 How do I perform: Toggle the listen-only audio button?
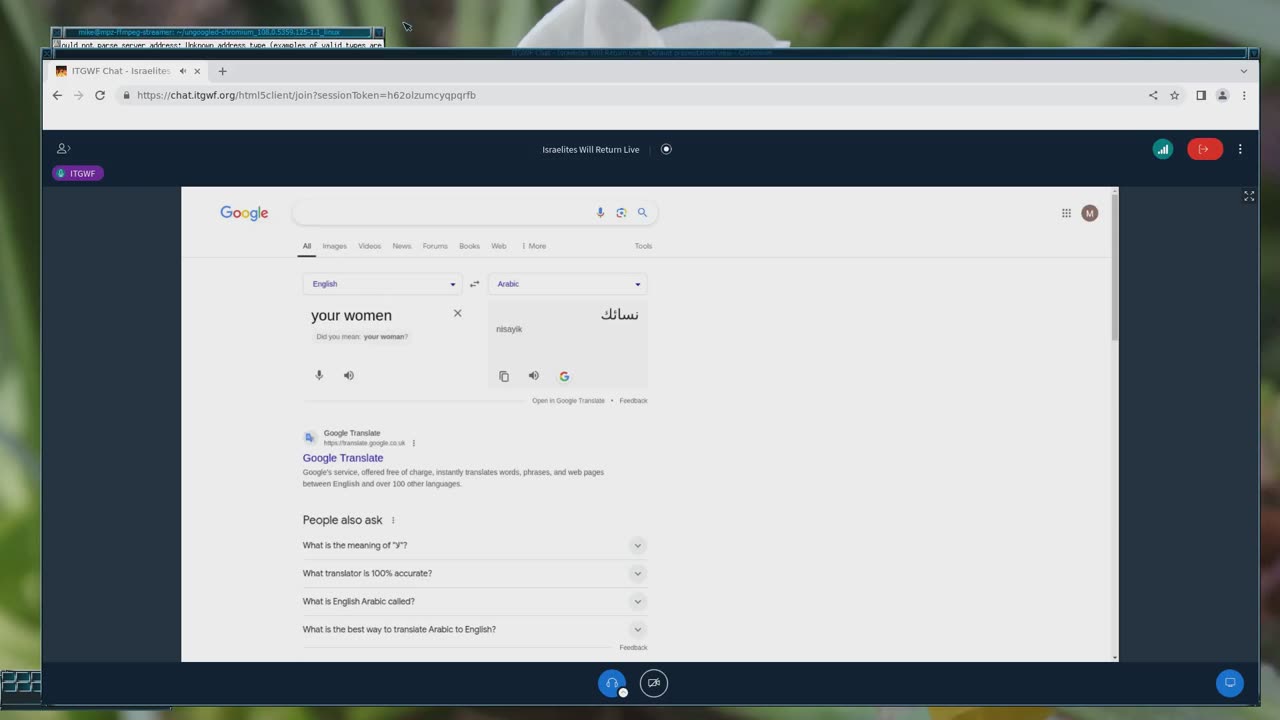pos(612,683)
